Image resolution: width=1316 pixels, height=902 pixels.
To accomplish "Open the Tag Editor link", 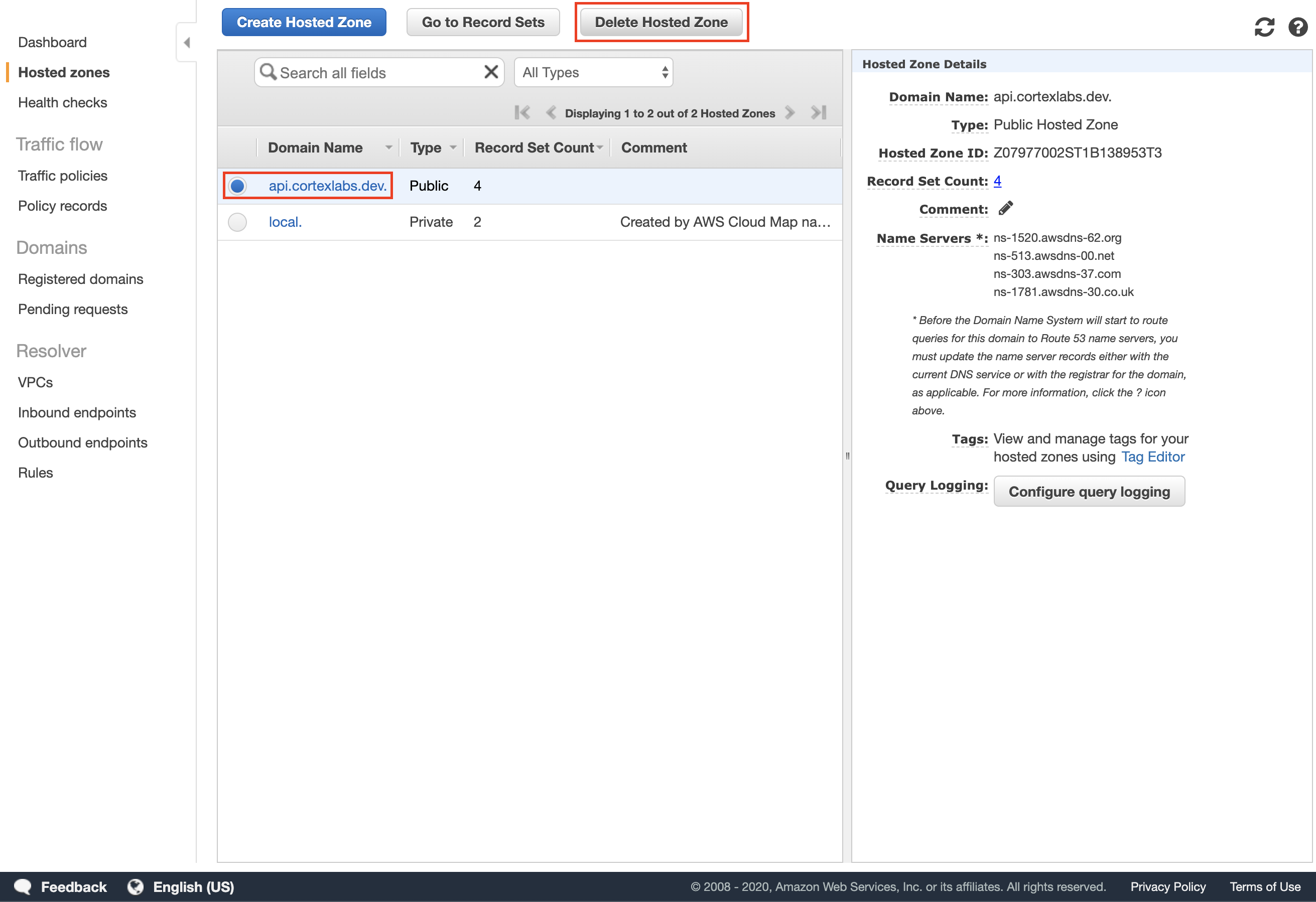I will tap(1153, 457).
